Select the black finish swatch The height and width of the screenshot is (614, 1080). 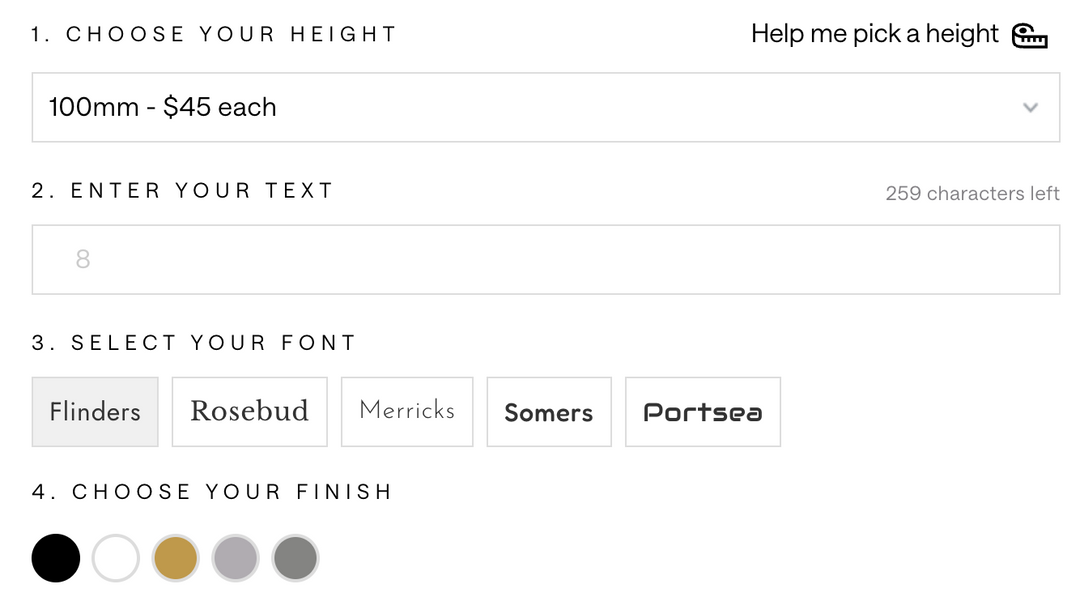(56, 558)
